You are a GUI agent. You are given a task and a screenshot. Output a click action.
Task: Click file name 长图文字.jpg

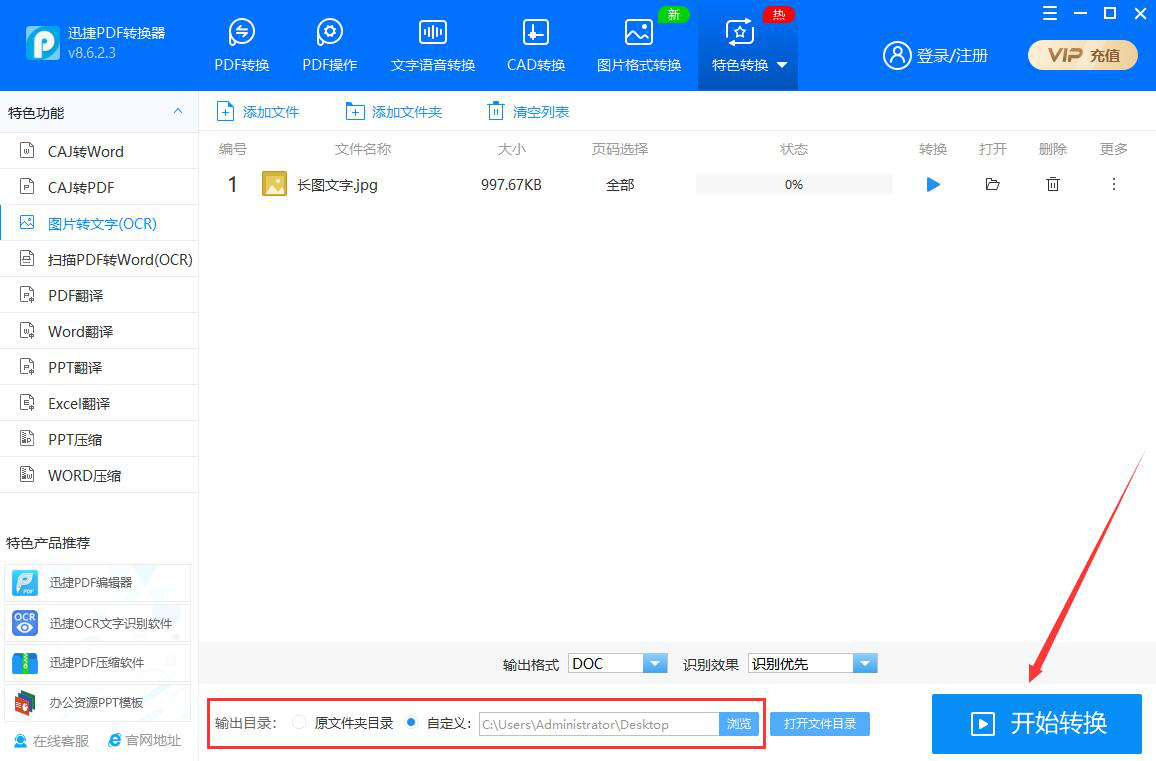pos(338,184)
